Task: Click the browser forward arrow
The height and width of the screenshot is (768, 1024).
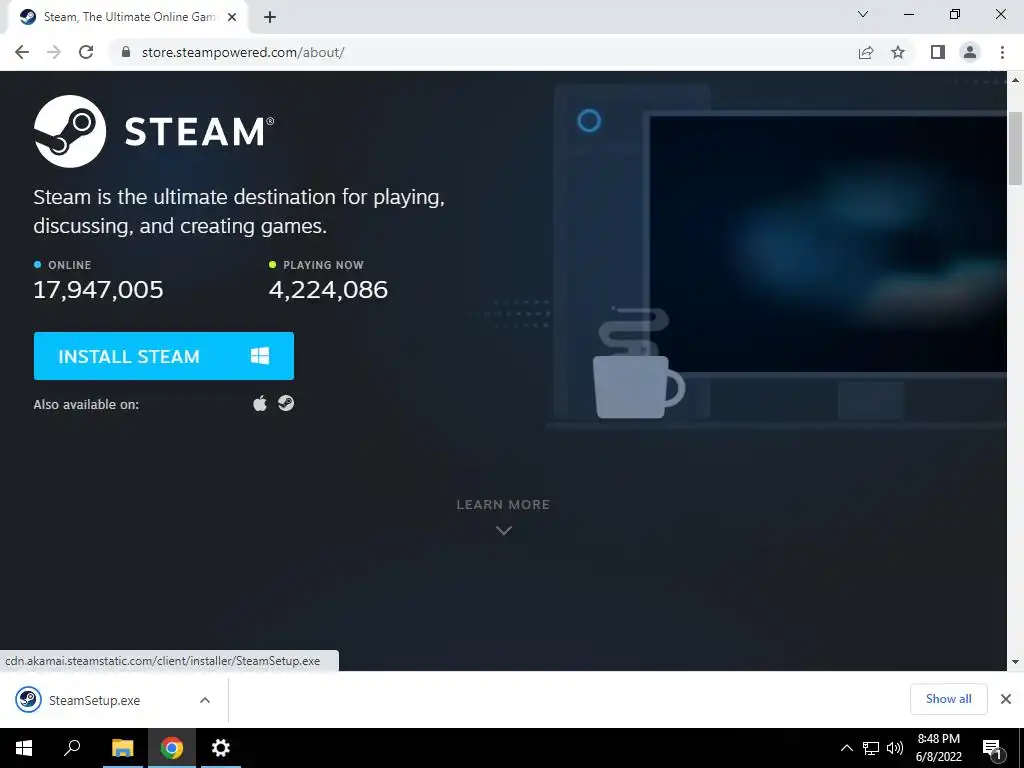Action: click(x=54, y=52)
